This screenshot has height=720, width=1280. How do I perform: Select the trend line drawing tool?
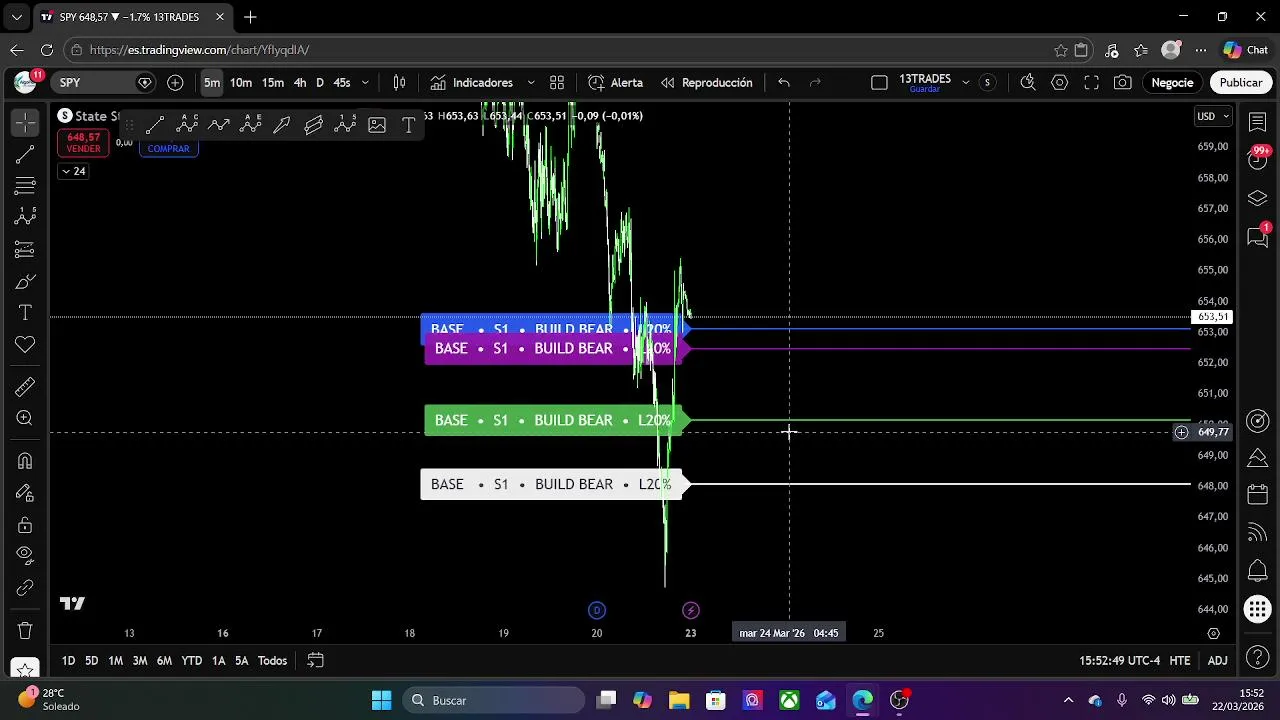[25, 155]
